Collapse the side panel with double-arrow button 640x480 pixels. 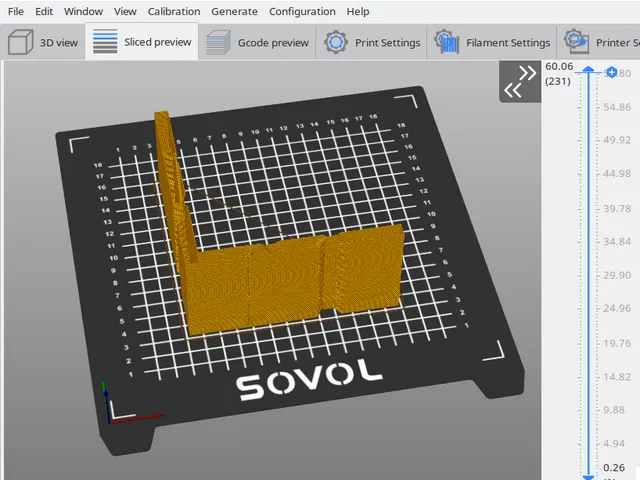pos(520,82)
